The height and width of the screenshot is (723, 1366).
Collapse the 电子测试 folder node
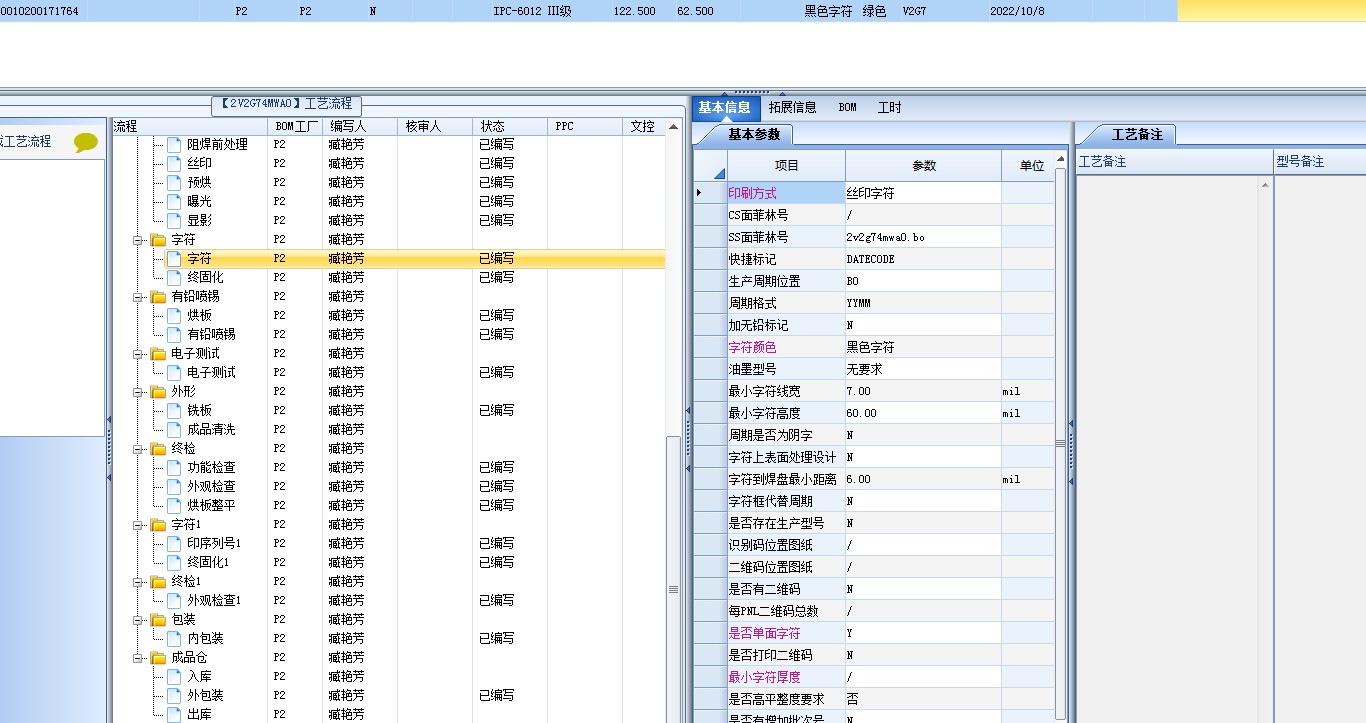(x=138, y=354)
